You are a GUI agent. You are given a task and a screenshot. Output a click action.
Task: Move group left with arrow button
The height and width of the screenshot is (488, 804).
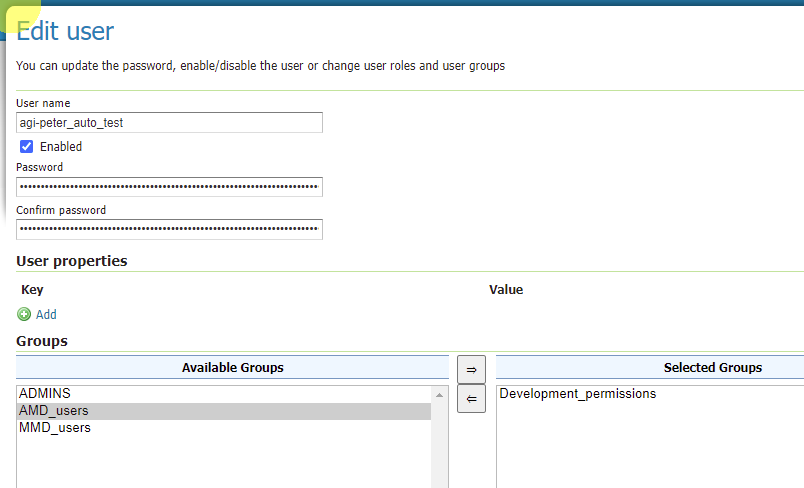pos(471,399)
